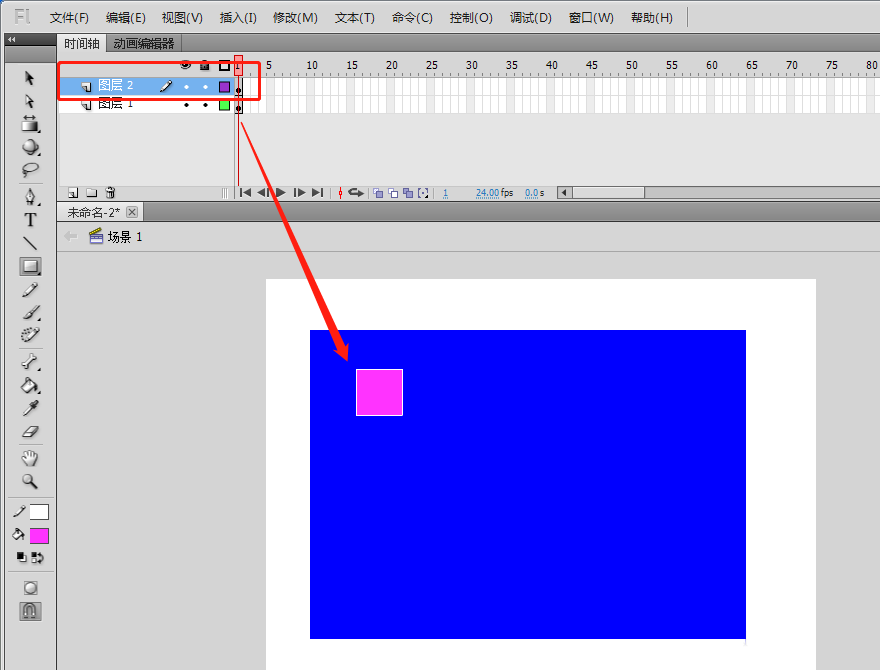Open the 插入(I) menu
The image size is (880, 670).
(x=238, y=18)
